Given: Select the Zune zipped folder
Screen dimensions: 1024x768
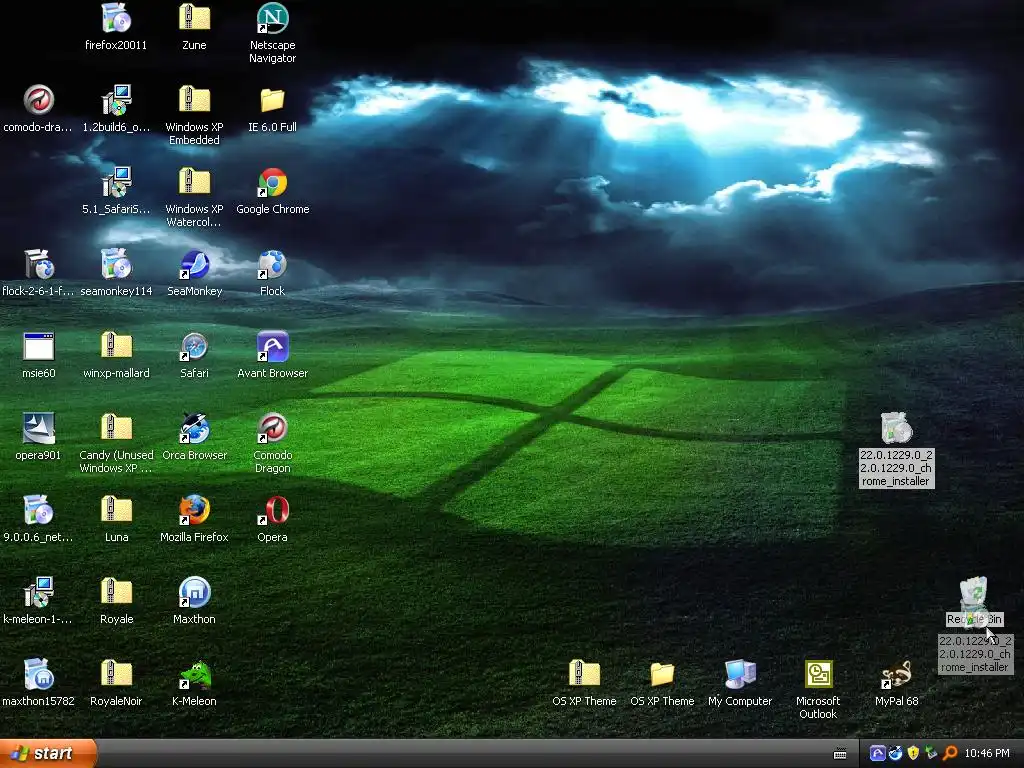Looking at the screenshot, I should click(194, 19).
